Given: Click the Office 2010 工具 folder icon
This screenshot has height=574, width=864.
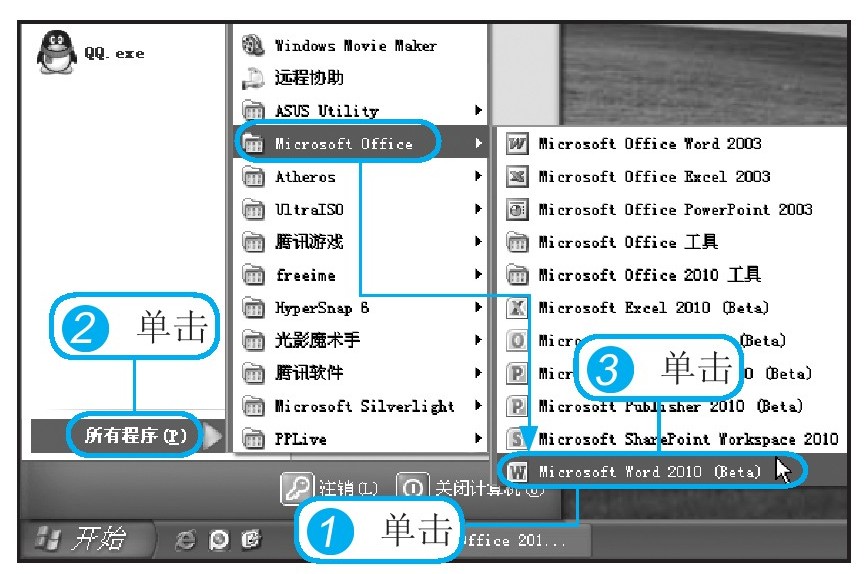Looking at the screenshot, I should click(517, 274).
